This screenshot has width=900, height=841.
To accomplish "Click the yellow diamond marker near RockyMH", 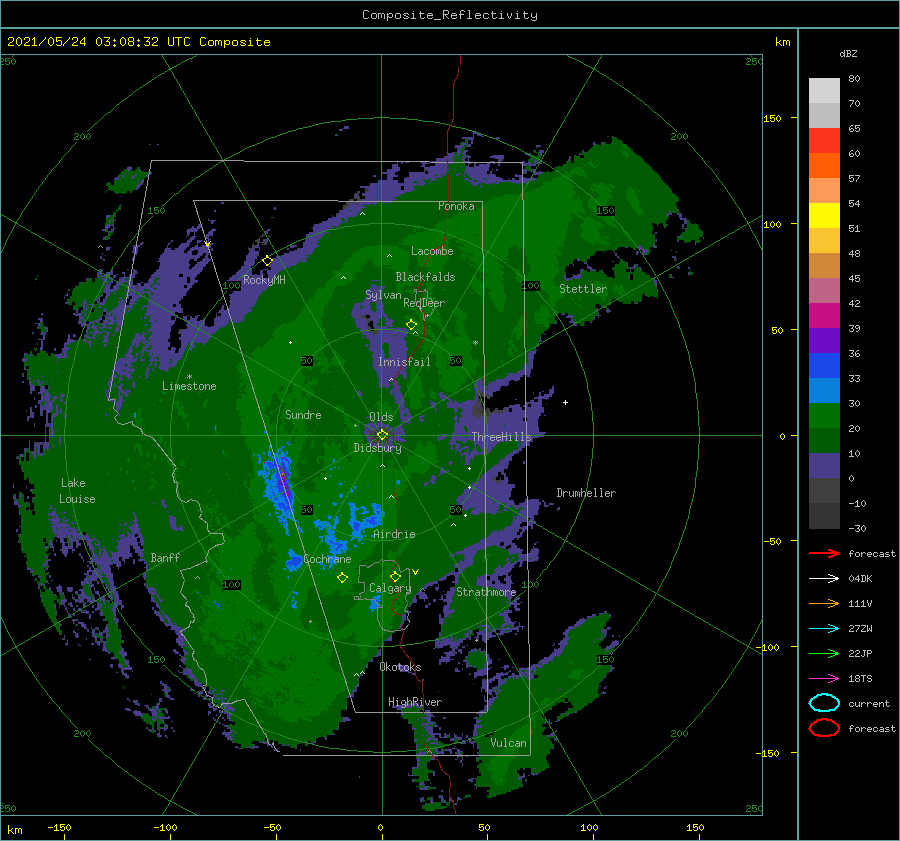I will (x=267, y=261).
